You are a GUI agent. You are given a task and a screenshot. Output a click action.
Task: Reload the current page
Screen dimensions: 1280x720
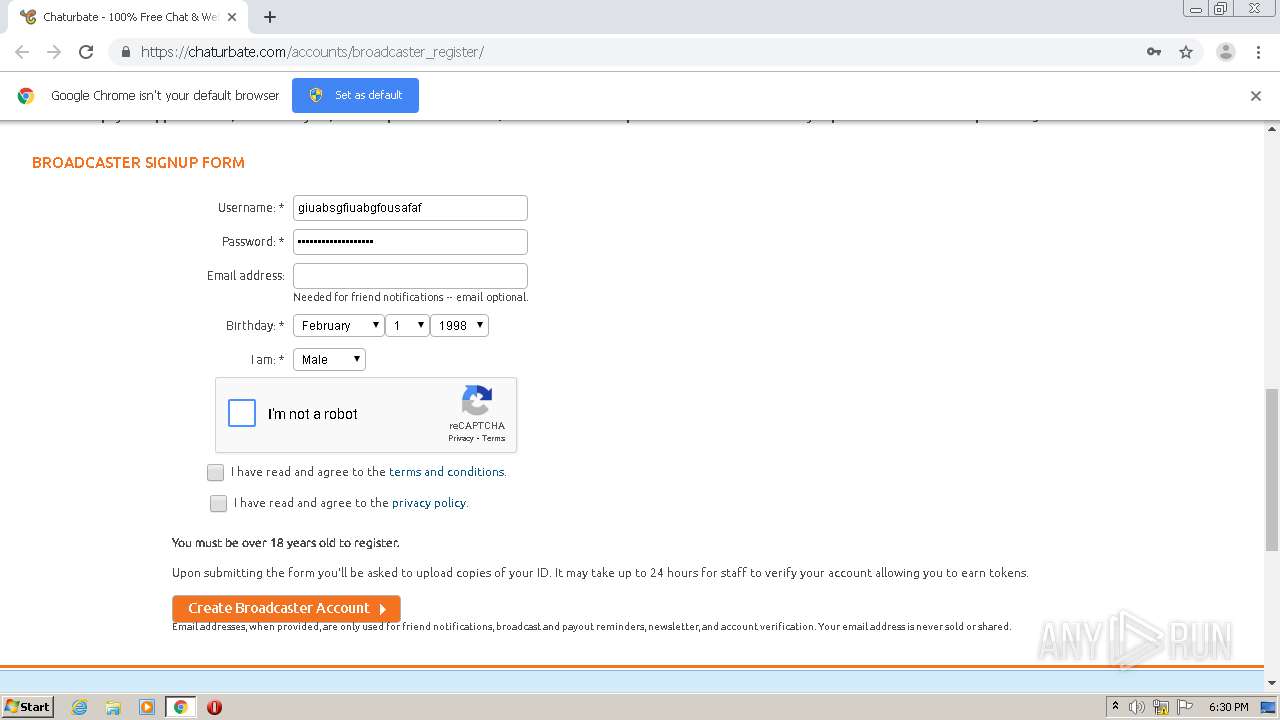pyautogui.click(x=86, y=52)
